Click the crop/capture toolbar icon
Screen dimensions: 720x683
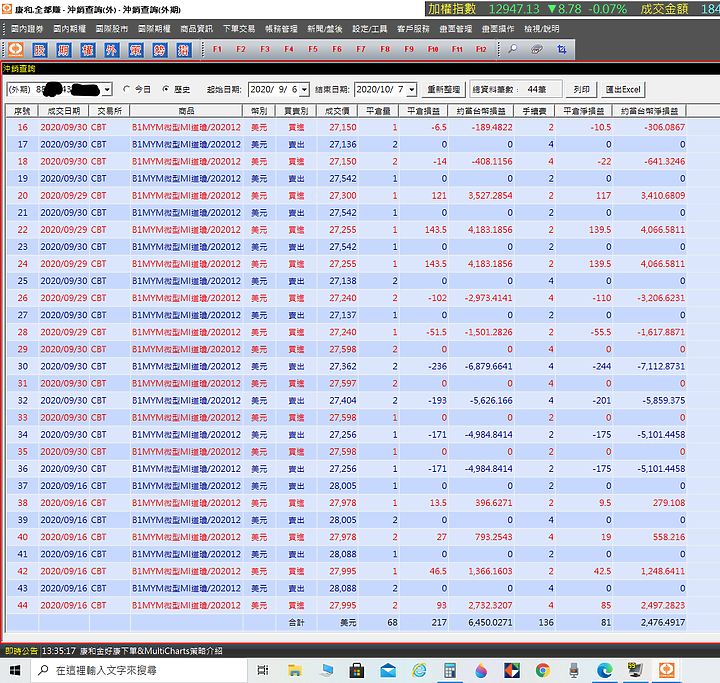tap(561, 49)
